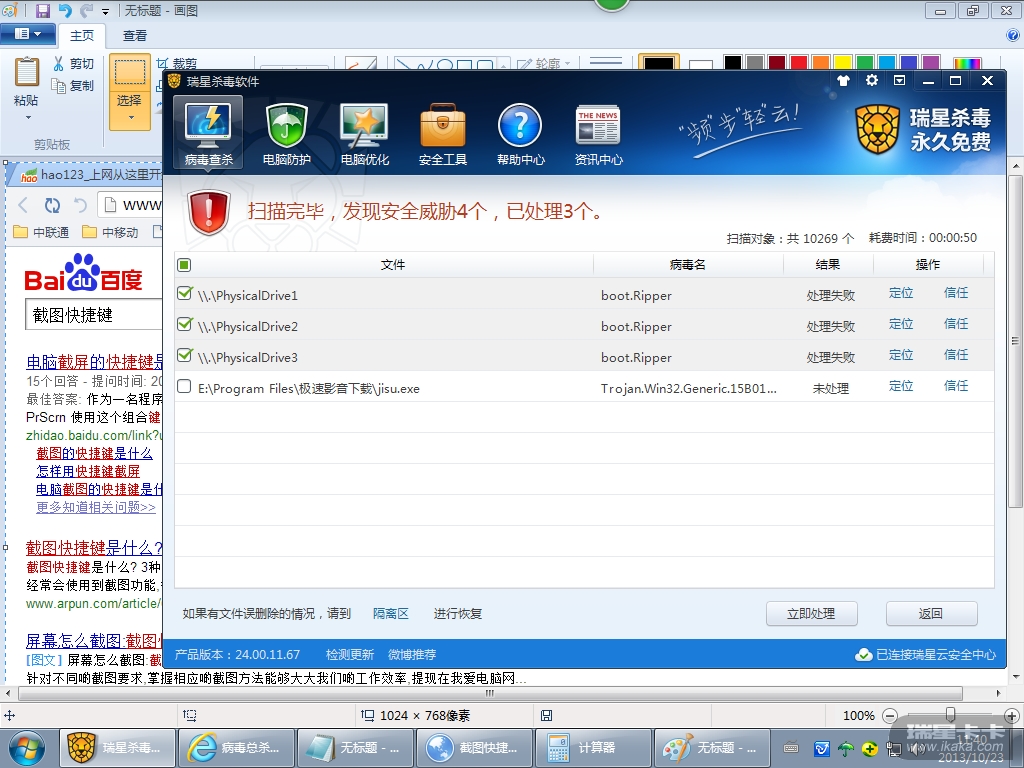This screenshot has width=1024, height=768.
Task: Switch to the 查看 ribbon tab
Action: [135, 36]
